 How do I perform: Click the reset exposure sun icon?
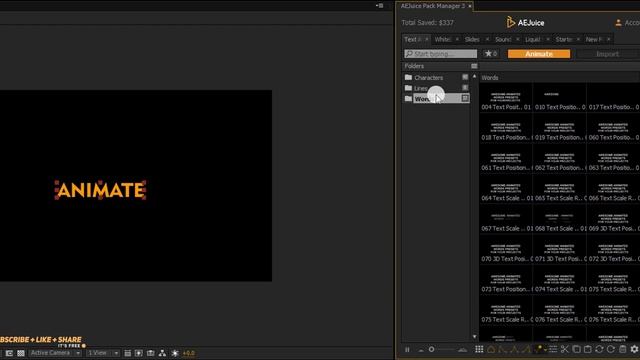(x=175, y=353)
